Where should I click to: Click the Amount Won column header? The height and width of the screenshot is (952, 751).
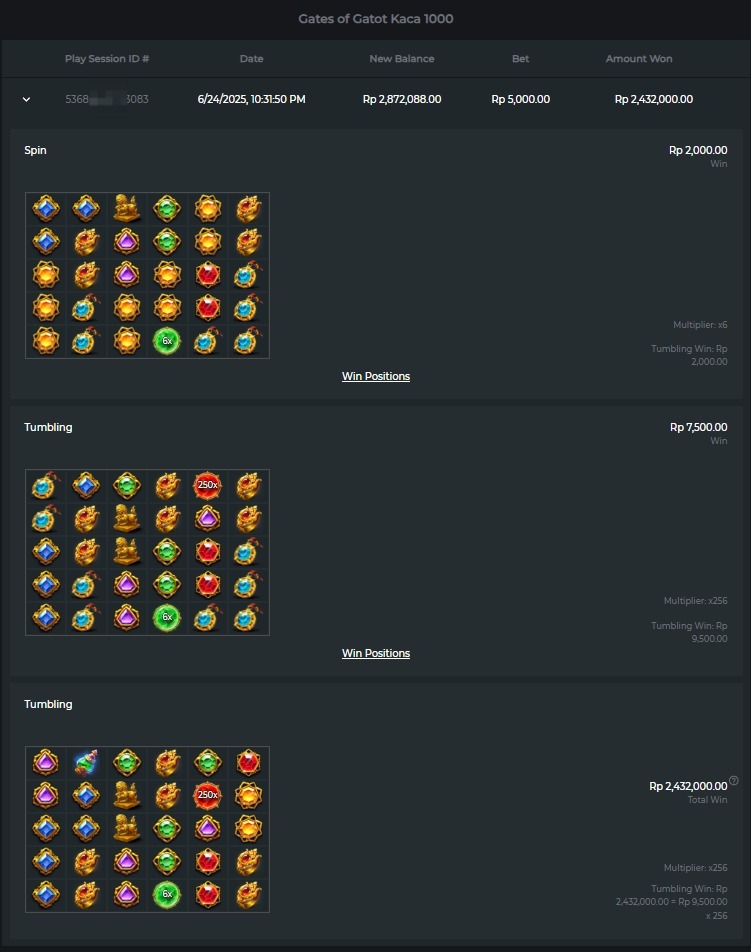tap(639, 59)
